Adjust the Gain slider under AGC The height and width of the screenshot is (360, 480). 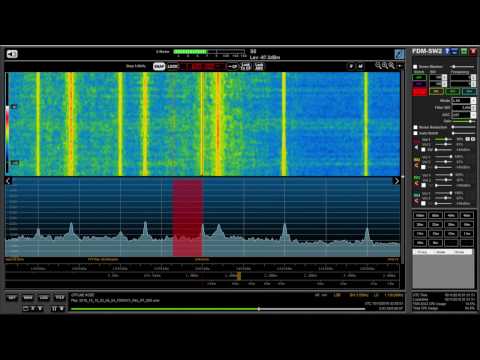click(x=463, y=121)
